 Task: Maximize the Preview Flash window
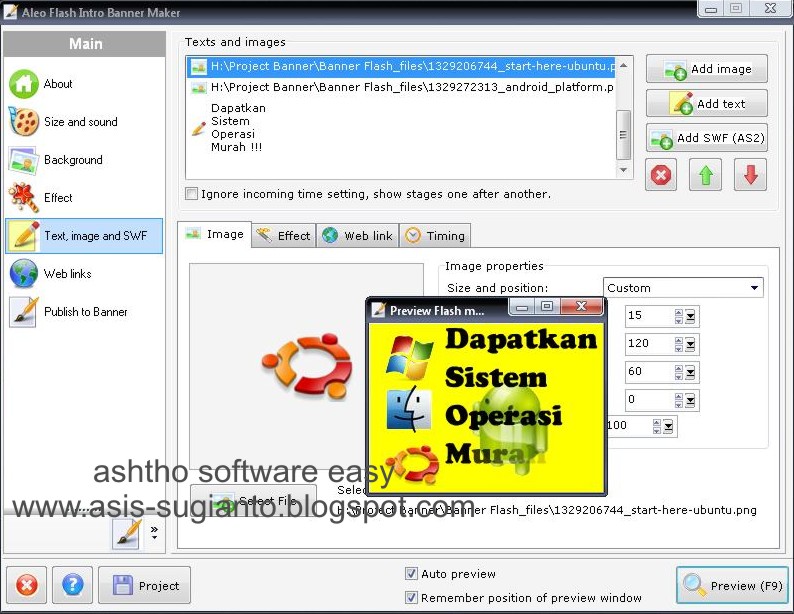point(547,306)
